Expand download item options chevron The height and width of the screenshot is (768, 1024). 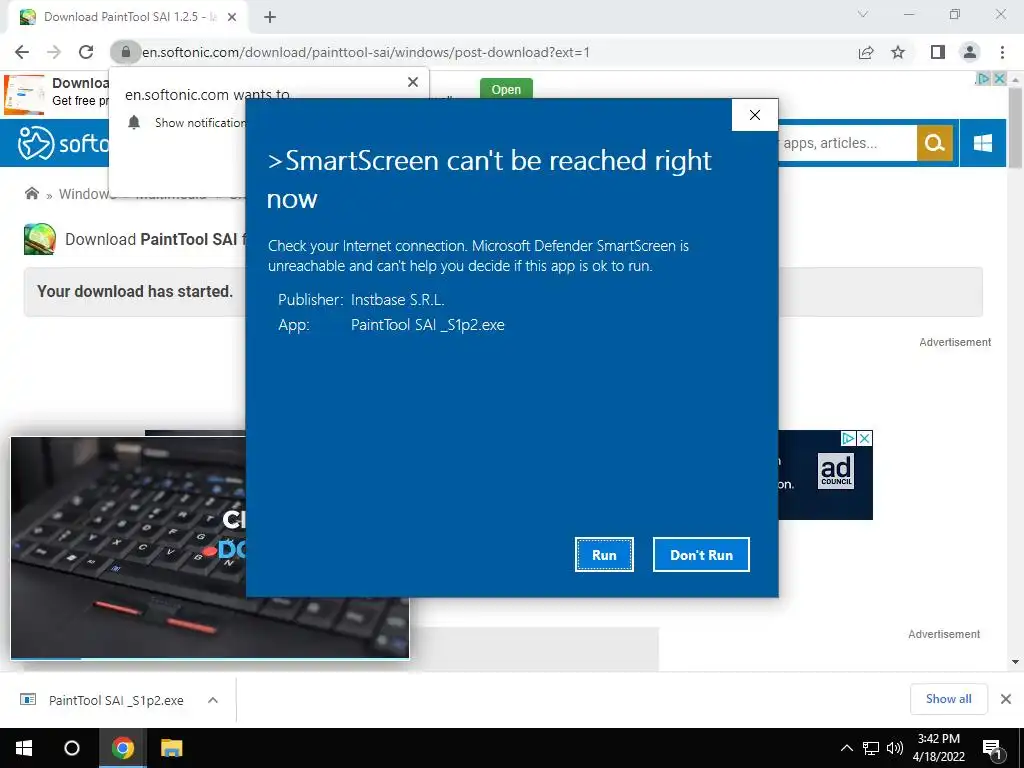[213, 700]
